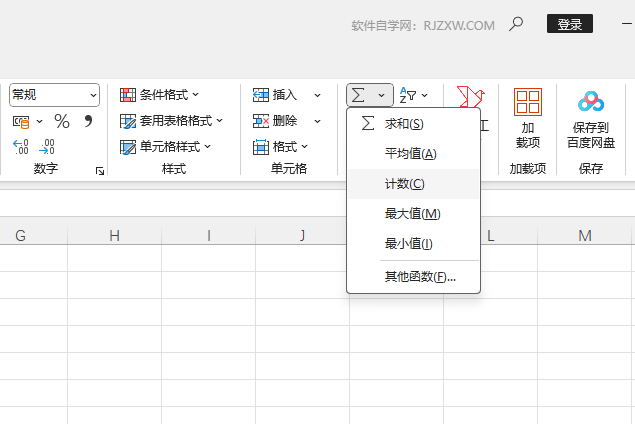The width and height of the screenshot is (635, 424).
Task: Click the percent style icon
Action: coord(62,121)
